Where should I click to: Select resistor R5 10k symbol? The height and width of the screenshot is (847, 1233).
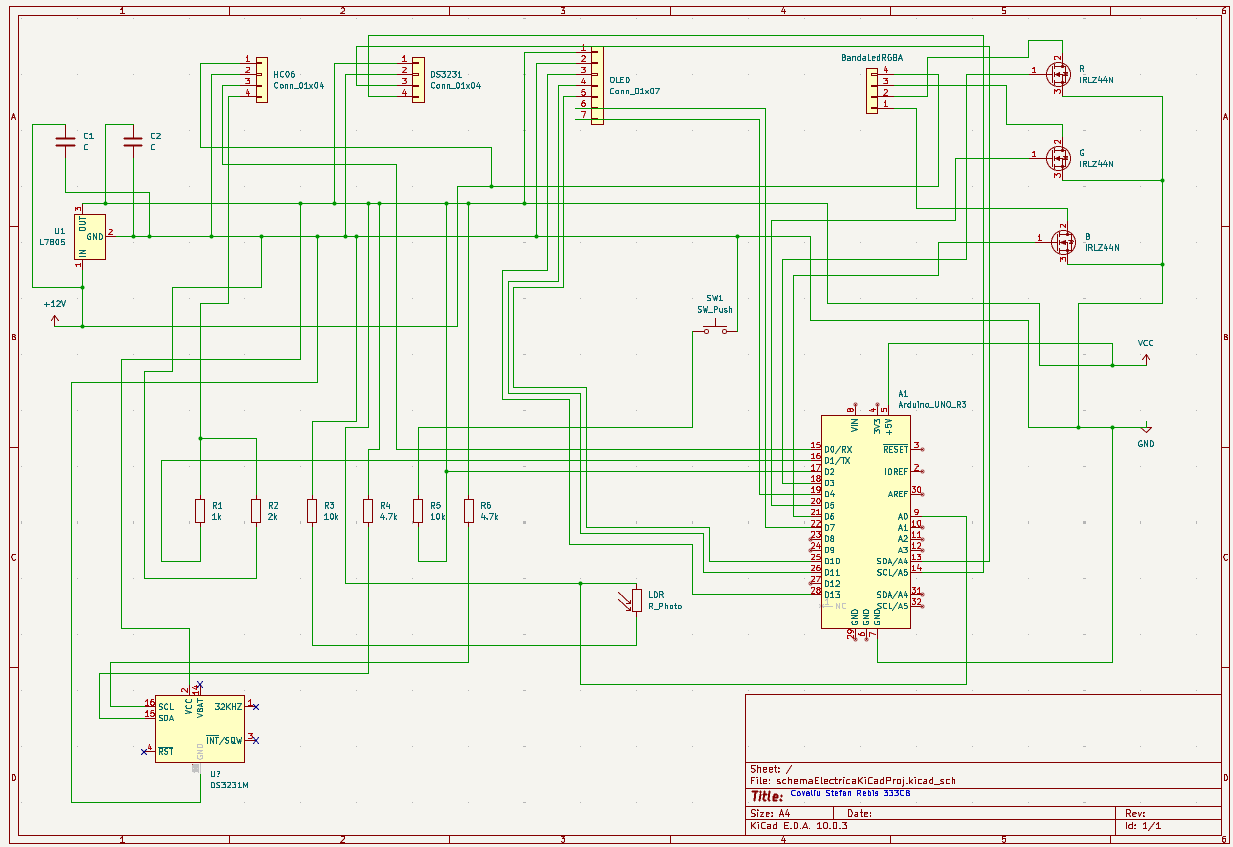tap(418, 511)
